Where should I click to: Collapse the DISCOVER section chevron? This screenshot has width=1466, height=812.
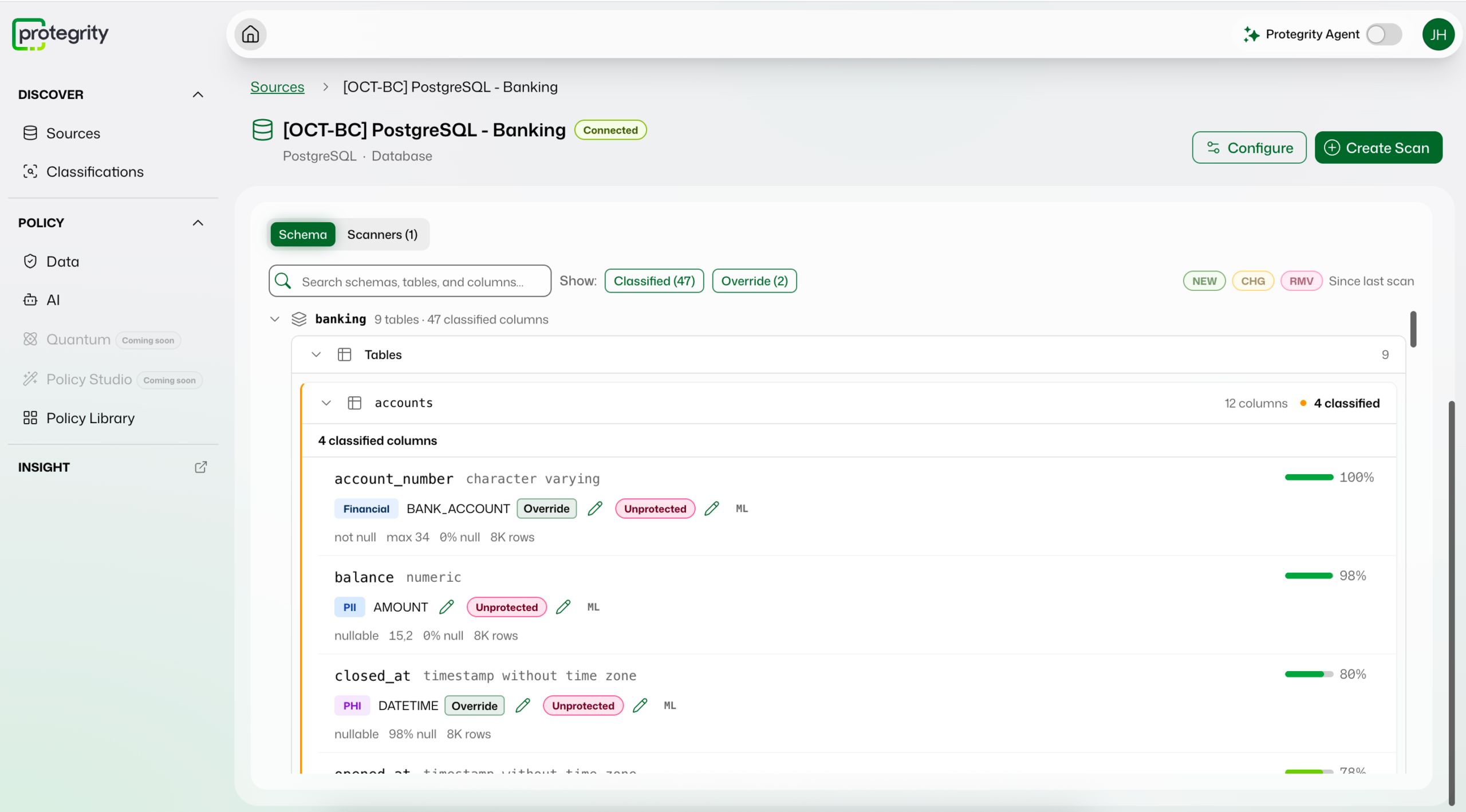(198, 94)
